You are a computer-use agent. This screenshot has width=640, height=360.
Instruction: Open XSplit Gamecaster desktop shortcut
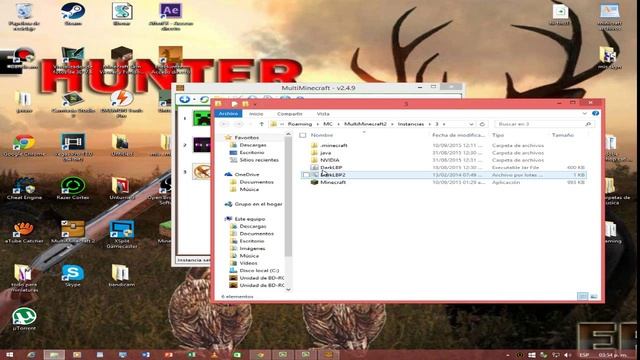click(122, 235)
